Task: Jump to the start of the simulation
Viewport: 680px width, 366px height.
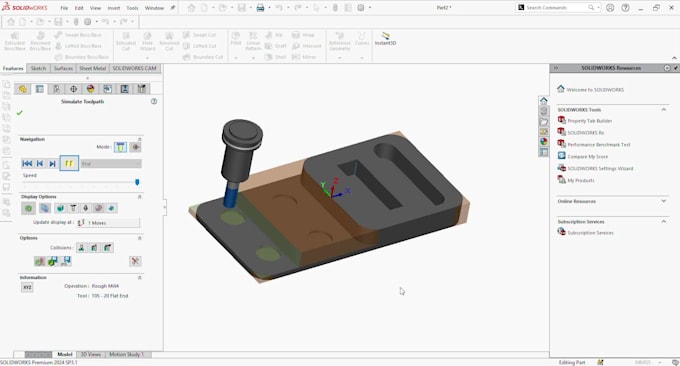Action: [27, 163]
